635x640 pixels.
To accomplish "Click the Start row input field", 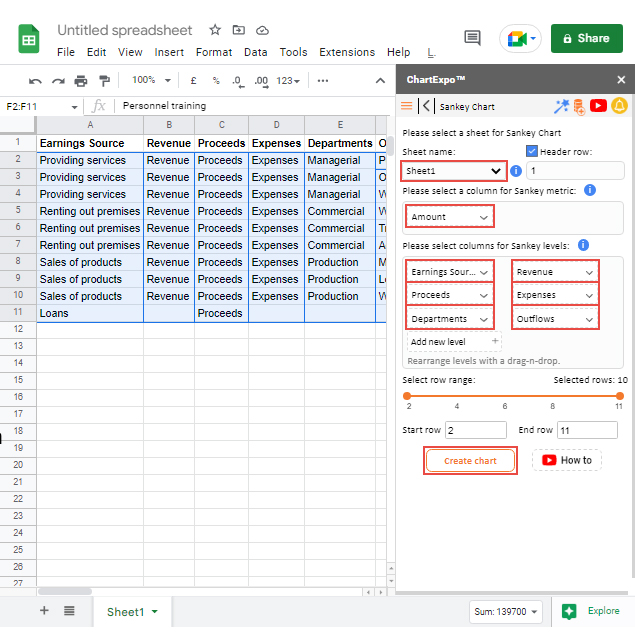I will tap(476, 430).
